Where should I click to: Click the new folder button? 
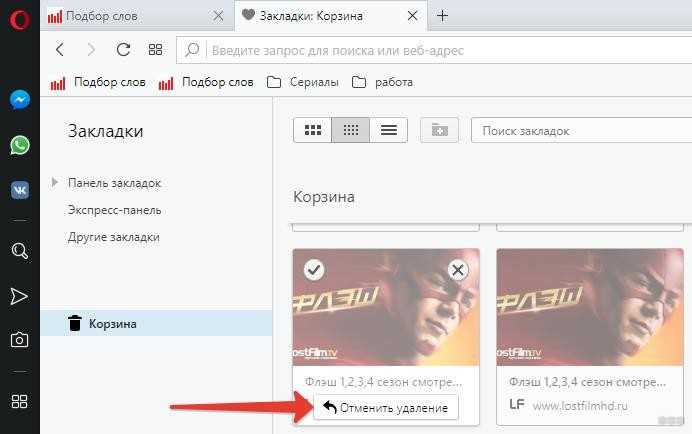click(440, 130)
